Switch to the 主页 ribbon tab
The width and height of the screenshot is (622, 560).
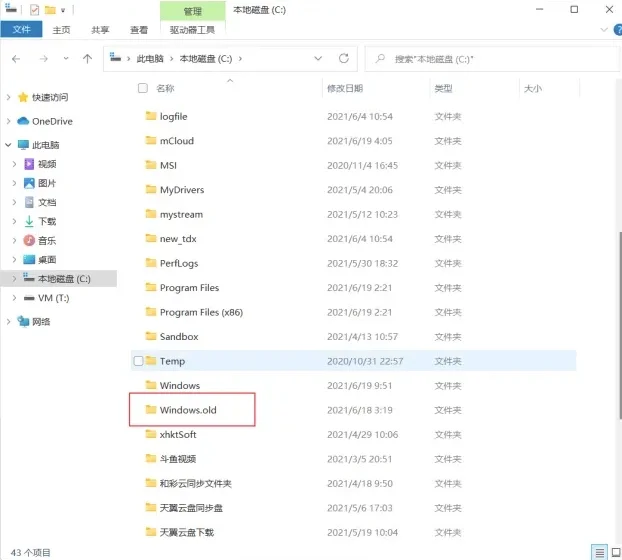(61, 30)
